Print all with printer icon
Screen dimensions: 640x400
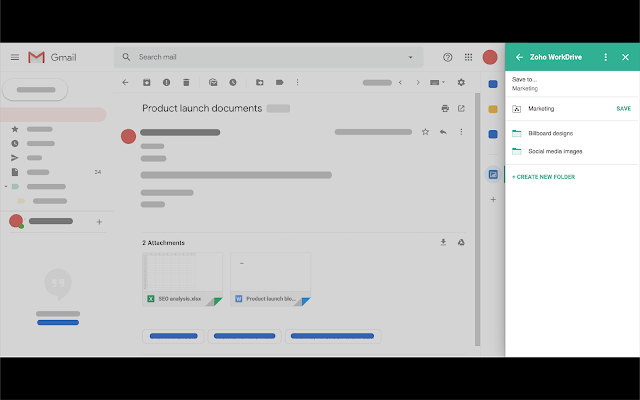(445, 109)
